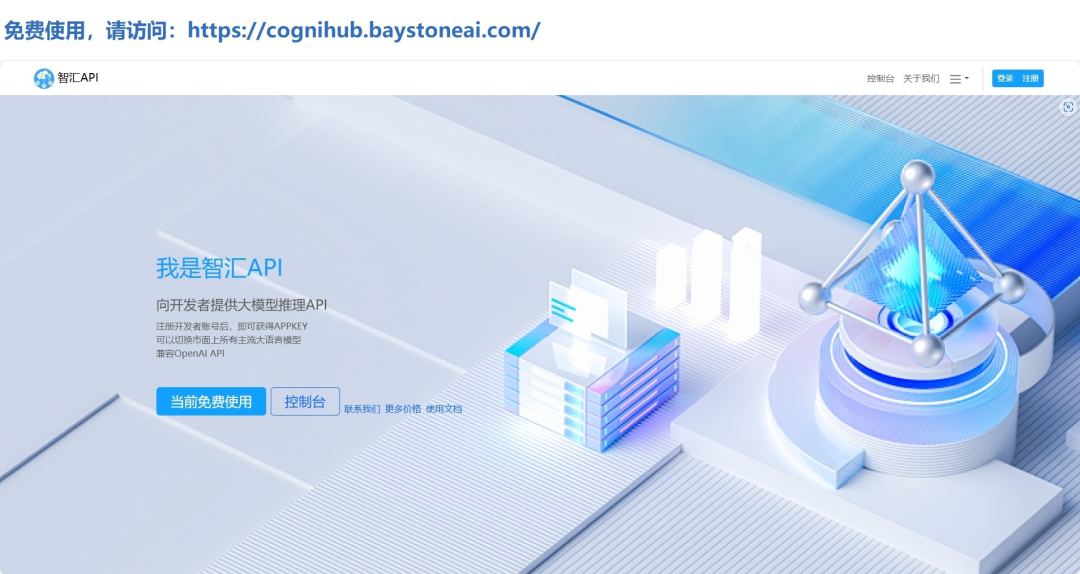The image size is (1080, 574).
Task: Click the heading 我是智汇API
Action: click(x=219, y=267)
